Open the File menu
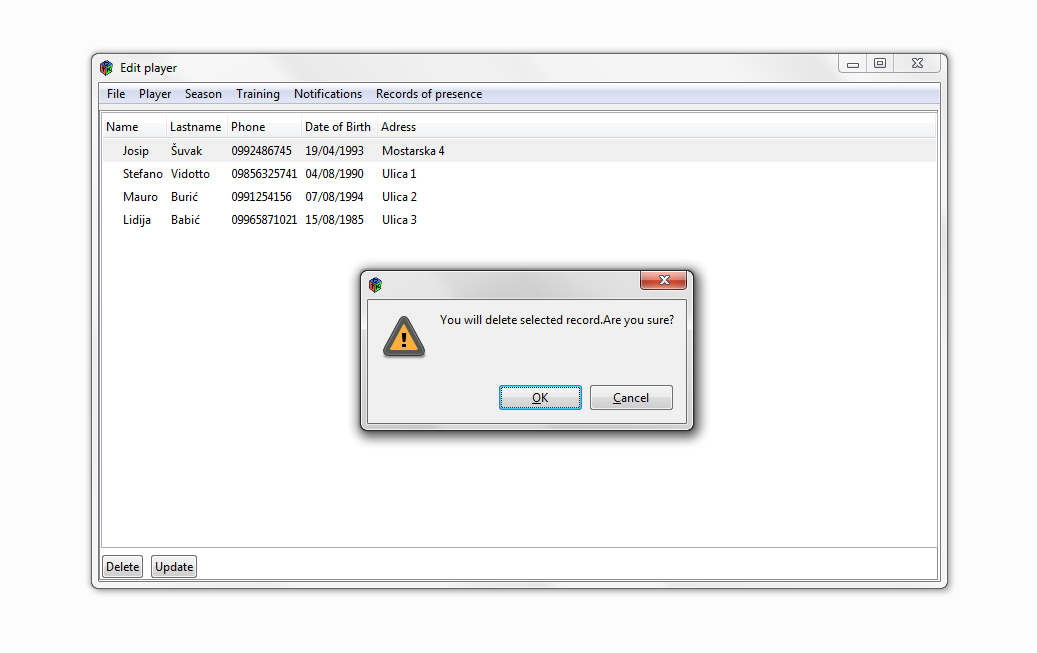This screenshot has height=653, width=1037. point(116,94)
